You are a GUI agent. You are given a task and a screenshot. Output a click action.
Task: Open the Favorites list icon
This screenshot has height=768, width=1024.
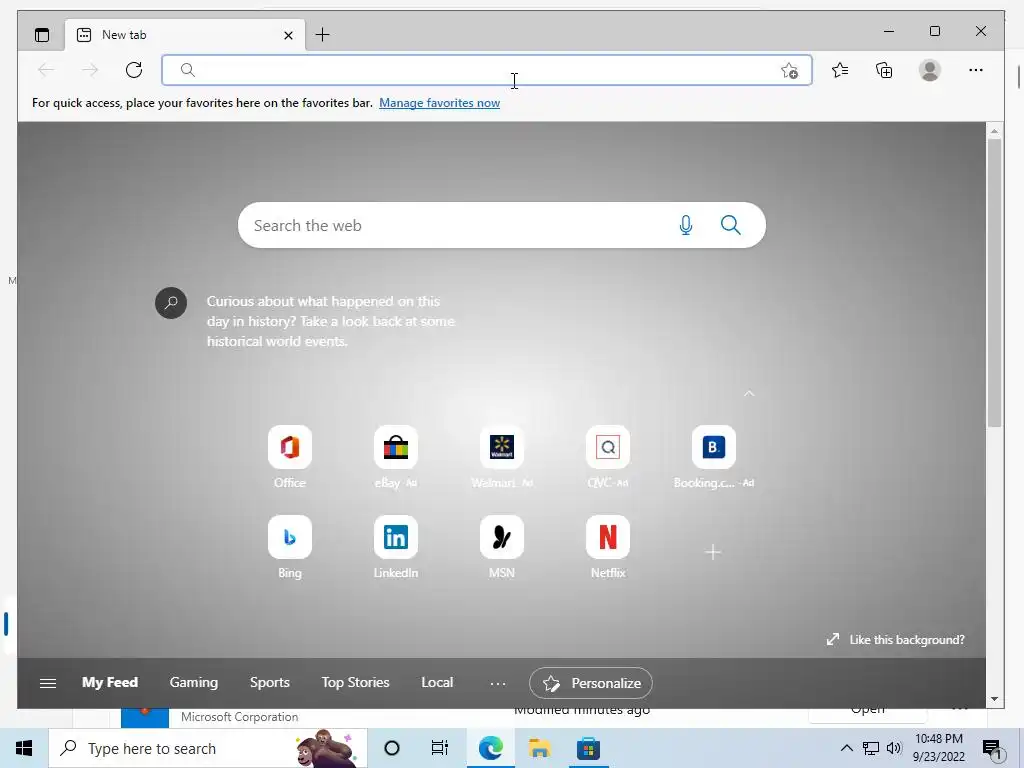840,70
